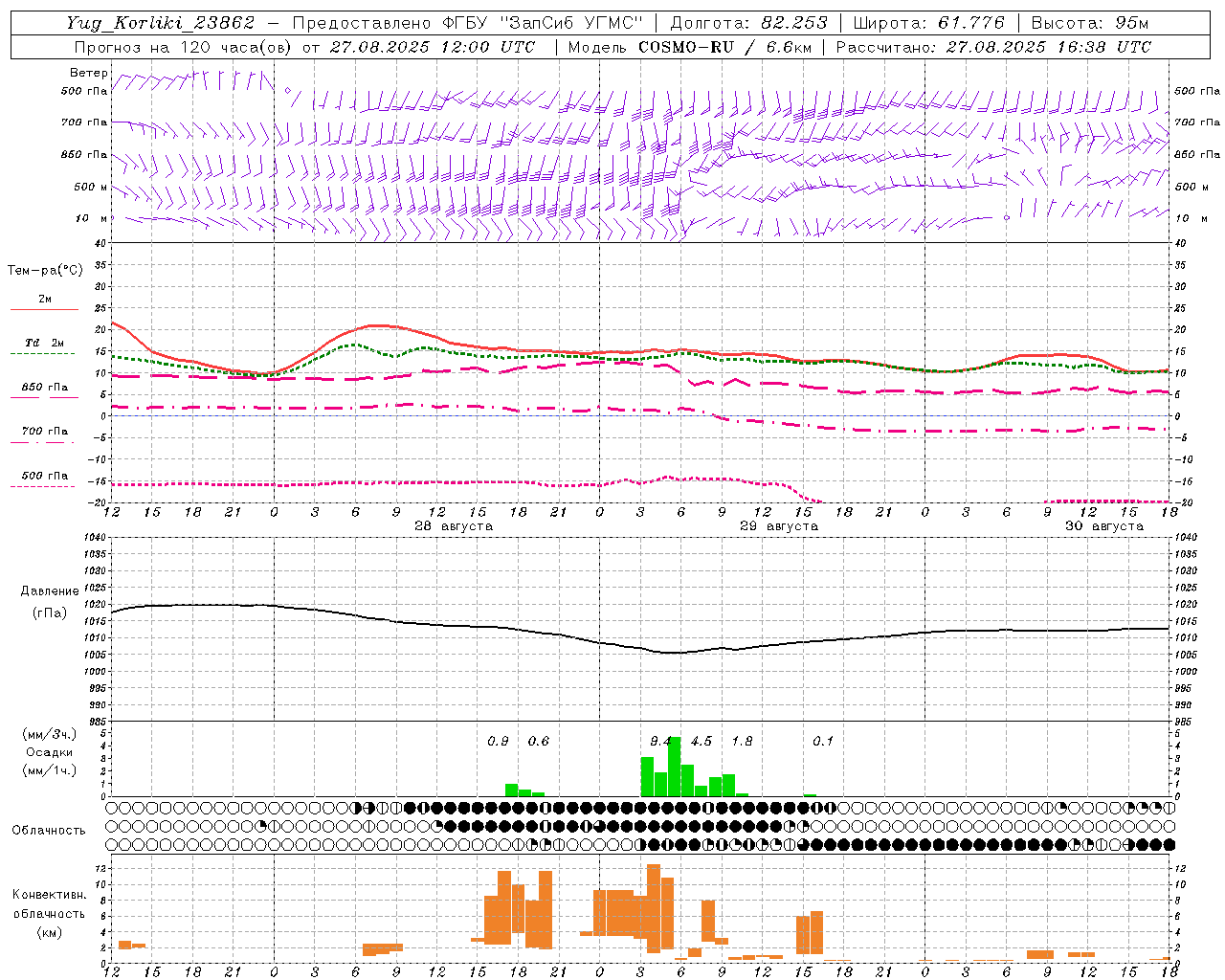Click Рассчитано: 27.08.2025 16:38 UTC text

click(x=993, y=47)
